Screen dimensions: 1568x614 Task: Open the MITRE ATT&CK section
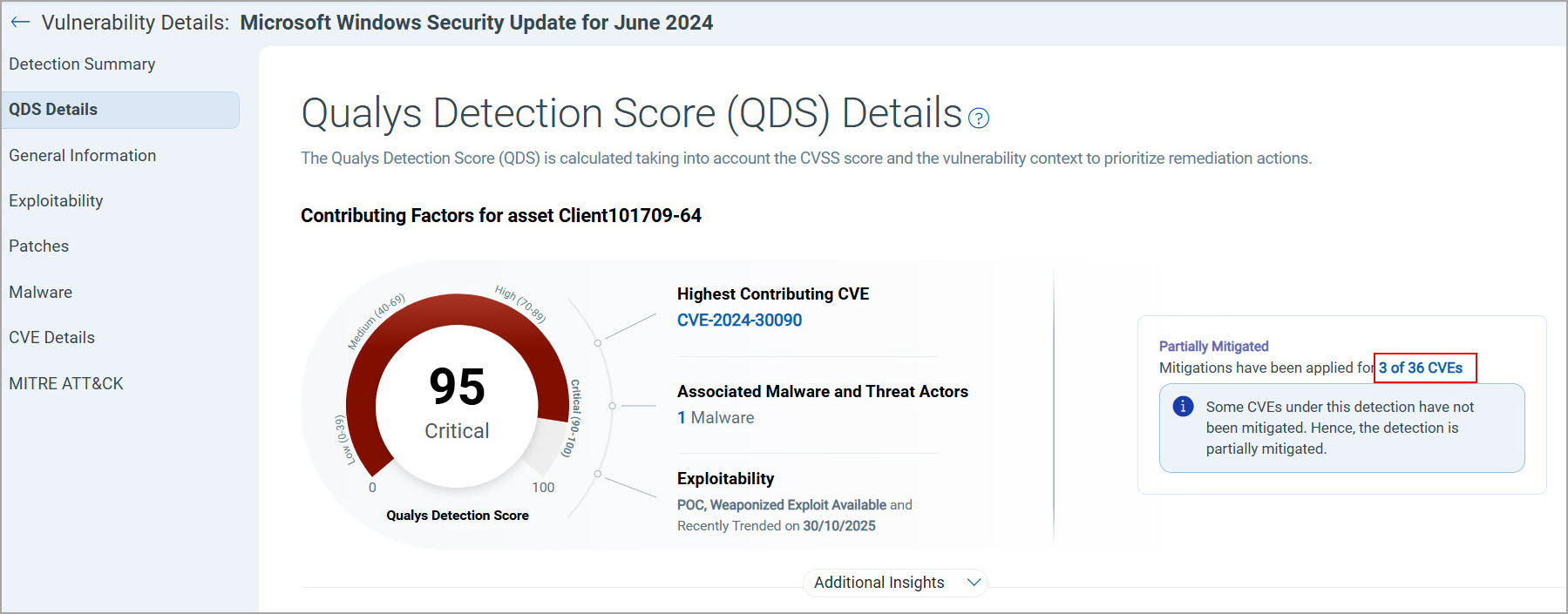[65, 384]
